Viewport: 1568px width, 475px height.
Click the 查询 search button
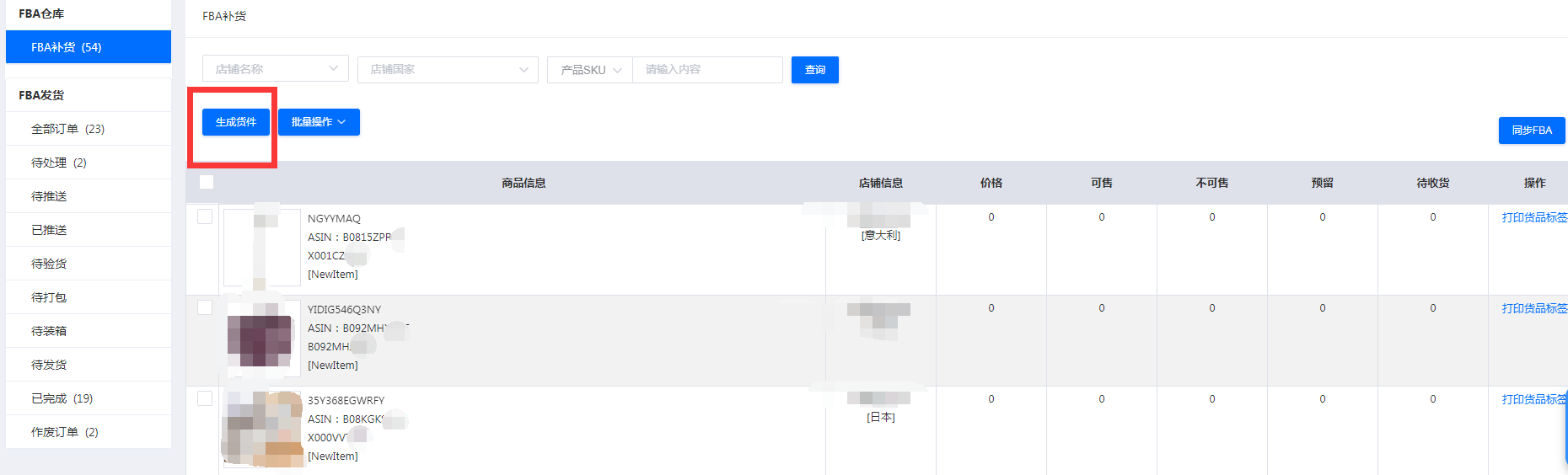pyautogui.click(x=814, y=70)
